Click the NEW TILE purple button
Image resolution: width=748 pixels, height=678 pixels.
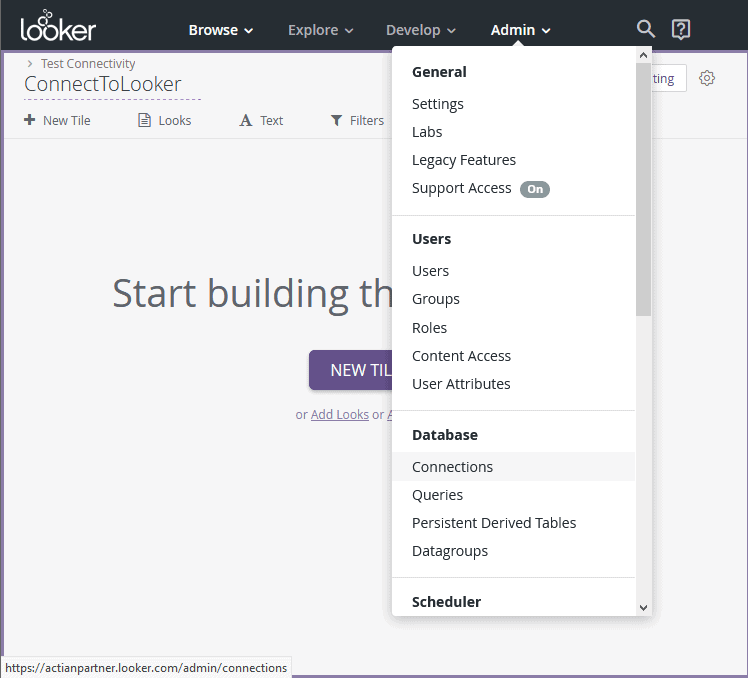pos(351,370)
